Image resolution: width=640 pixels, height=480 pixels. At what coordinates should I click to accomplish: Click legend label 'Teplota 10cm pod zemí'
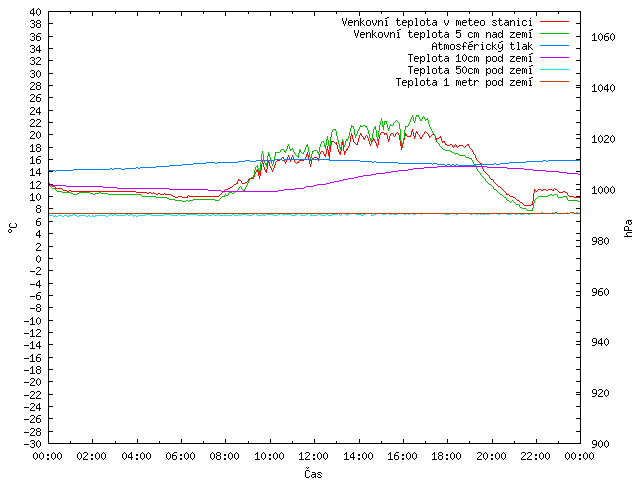[x=470, y=58]
